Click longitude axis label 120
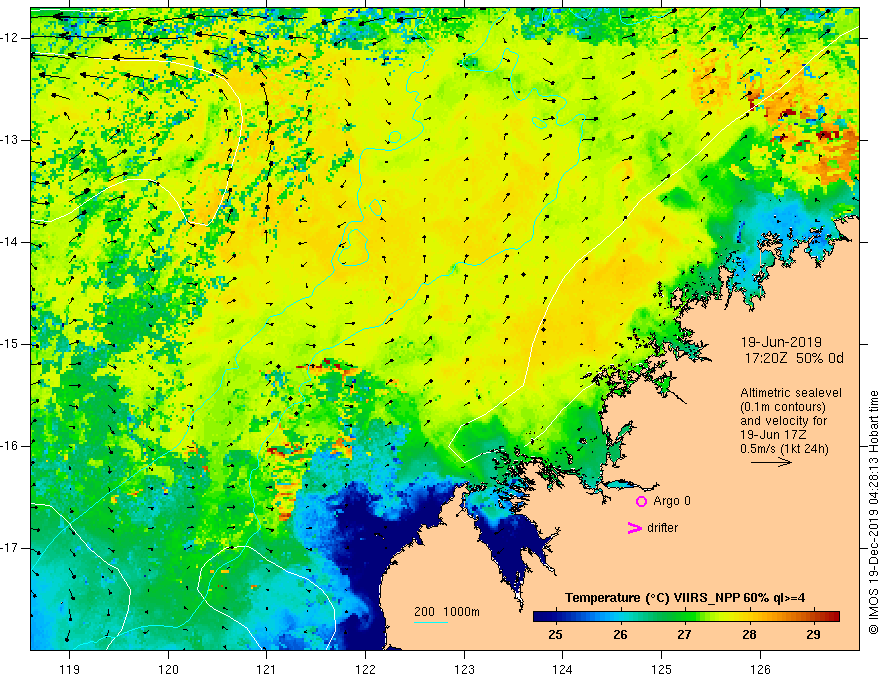The width and height of the screenshot is (880, 680). (x=168, y=669)
